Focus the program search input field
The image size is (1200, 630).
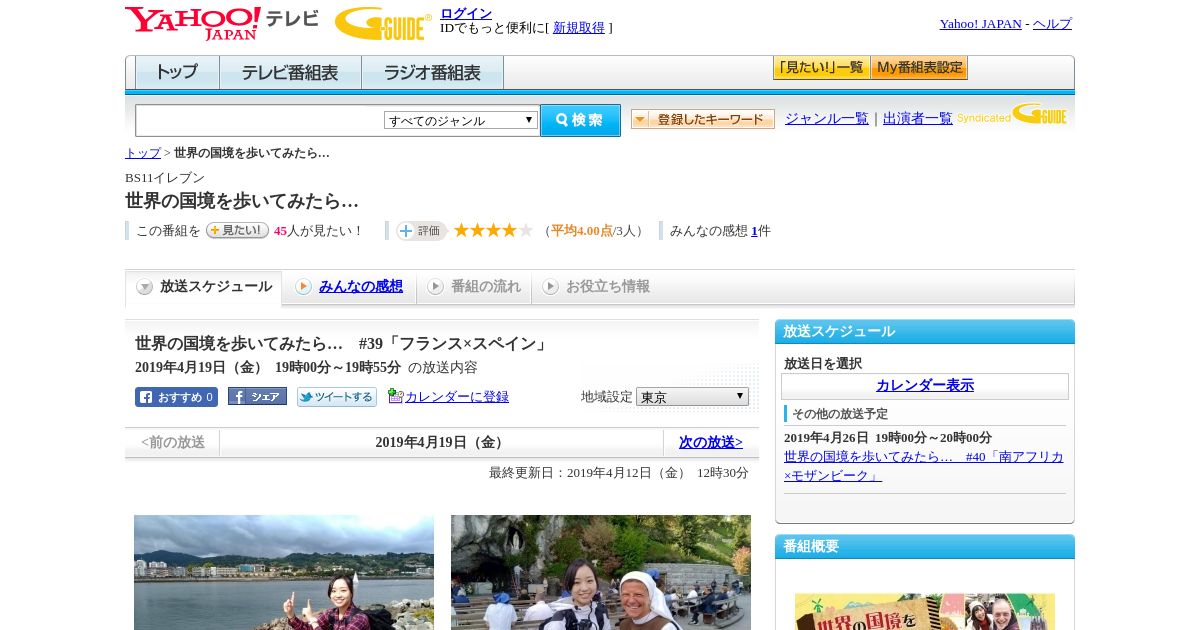coord(260,120)
